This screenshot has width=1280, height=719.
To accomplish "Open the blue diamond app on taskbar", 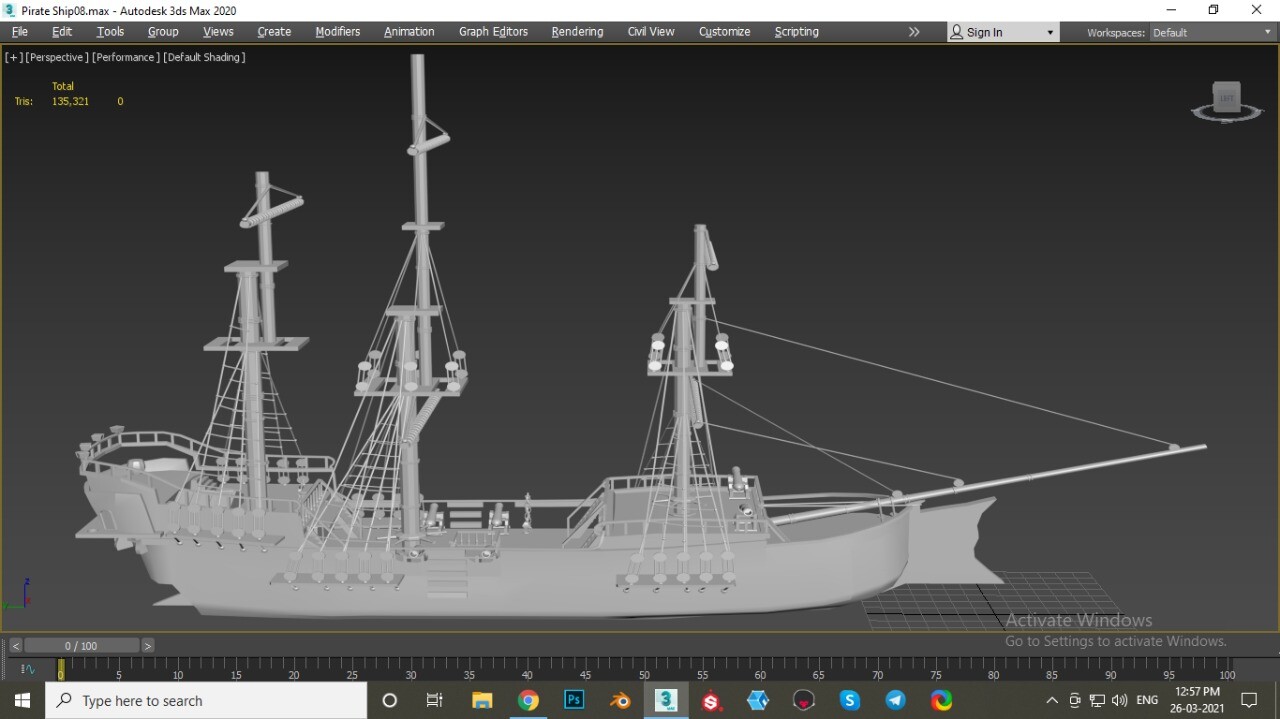I will [758, 700].
